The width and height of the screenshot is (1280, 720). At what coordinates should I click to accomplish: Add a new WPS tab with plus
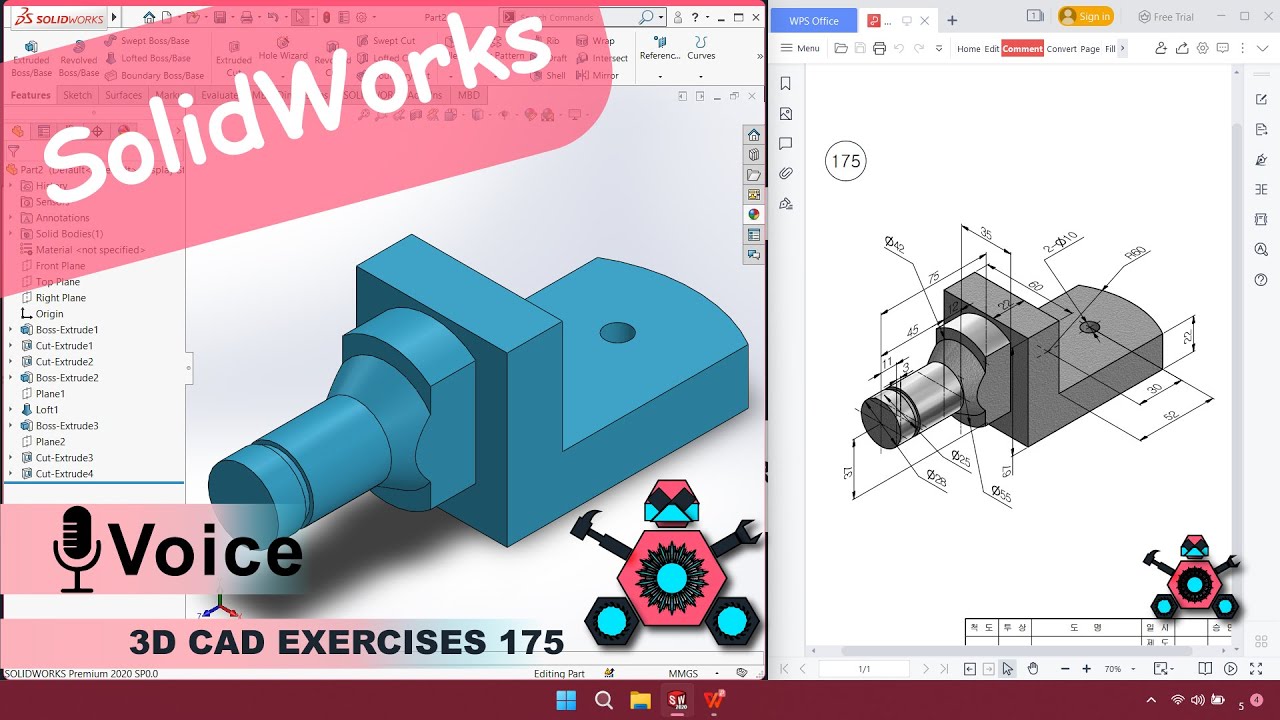952,20
